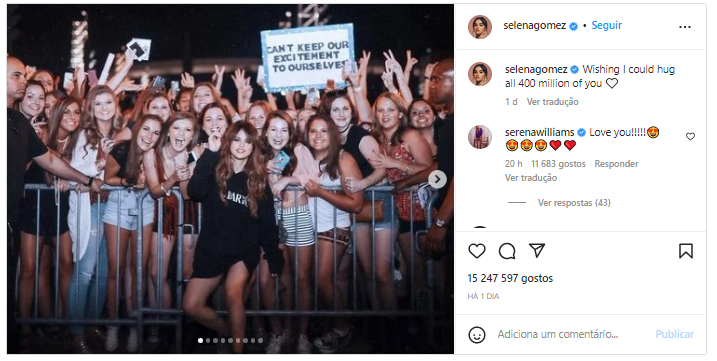Open comments via speech bubble icon
The height and width of the screenshot is (361, 717).
pyautogui.click(x=507, y=251)
